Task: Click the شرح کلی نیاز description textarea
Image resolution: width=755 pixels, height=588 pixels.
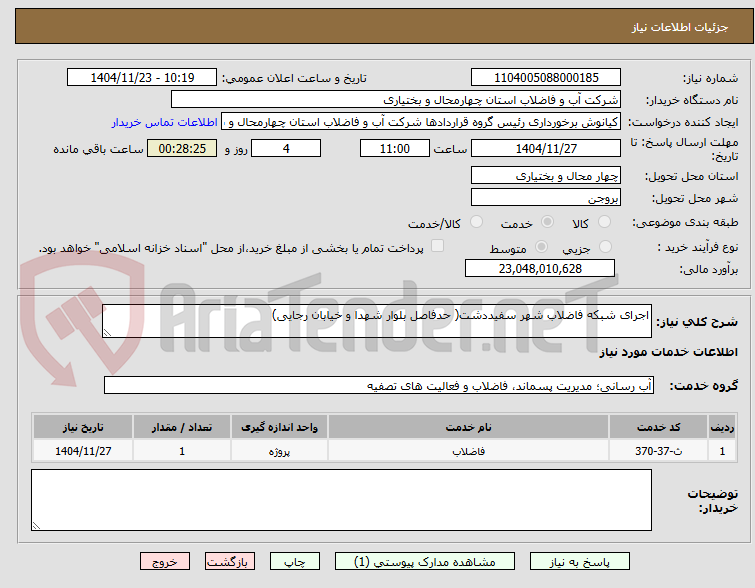Action: pyautogui.click(x=377, y=321)
